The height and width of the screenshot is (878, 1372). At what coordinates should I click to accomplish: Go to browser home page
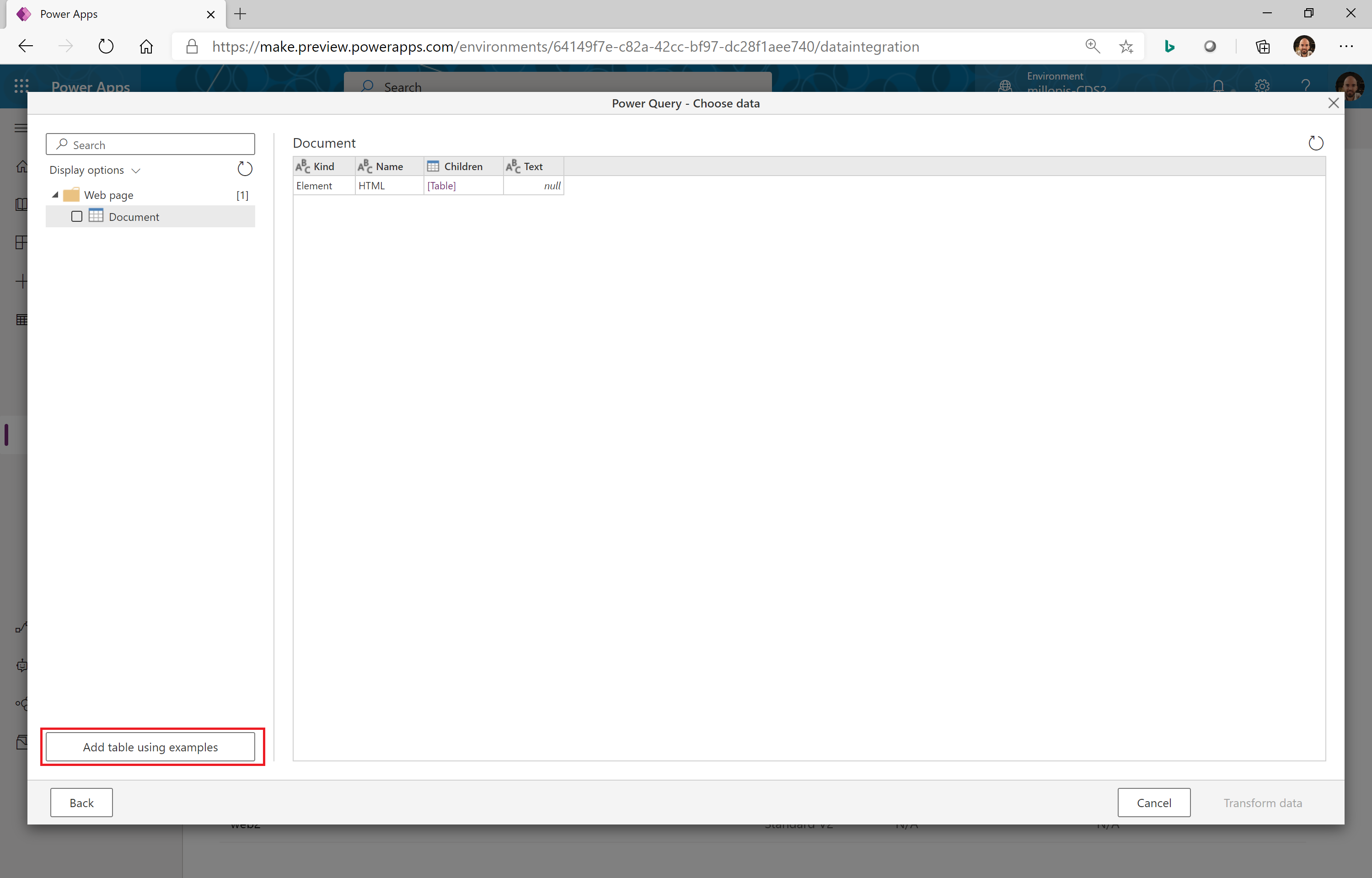click(x=146, y=46)
